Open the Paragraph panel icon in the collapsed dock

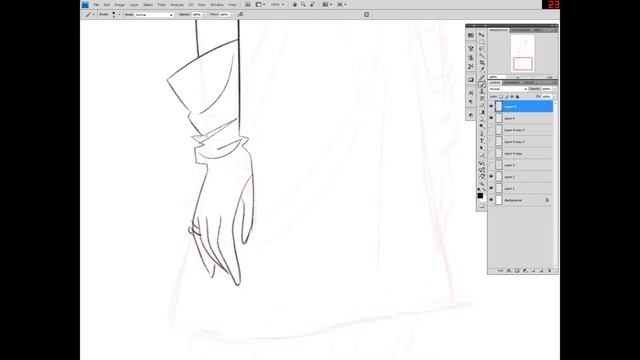point(471,102)
